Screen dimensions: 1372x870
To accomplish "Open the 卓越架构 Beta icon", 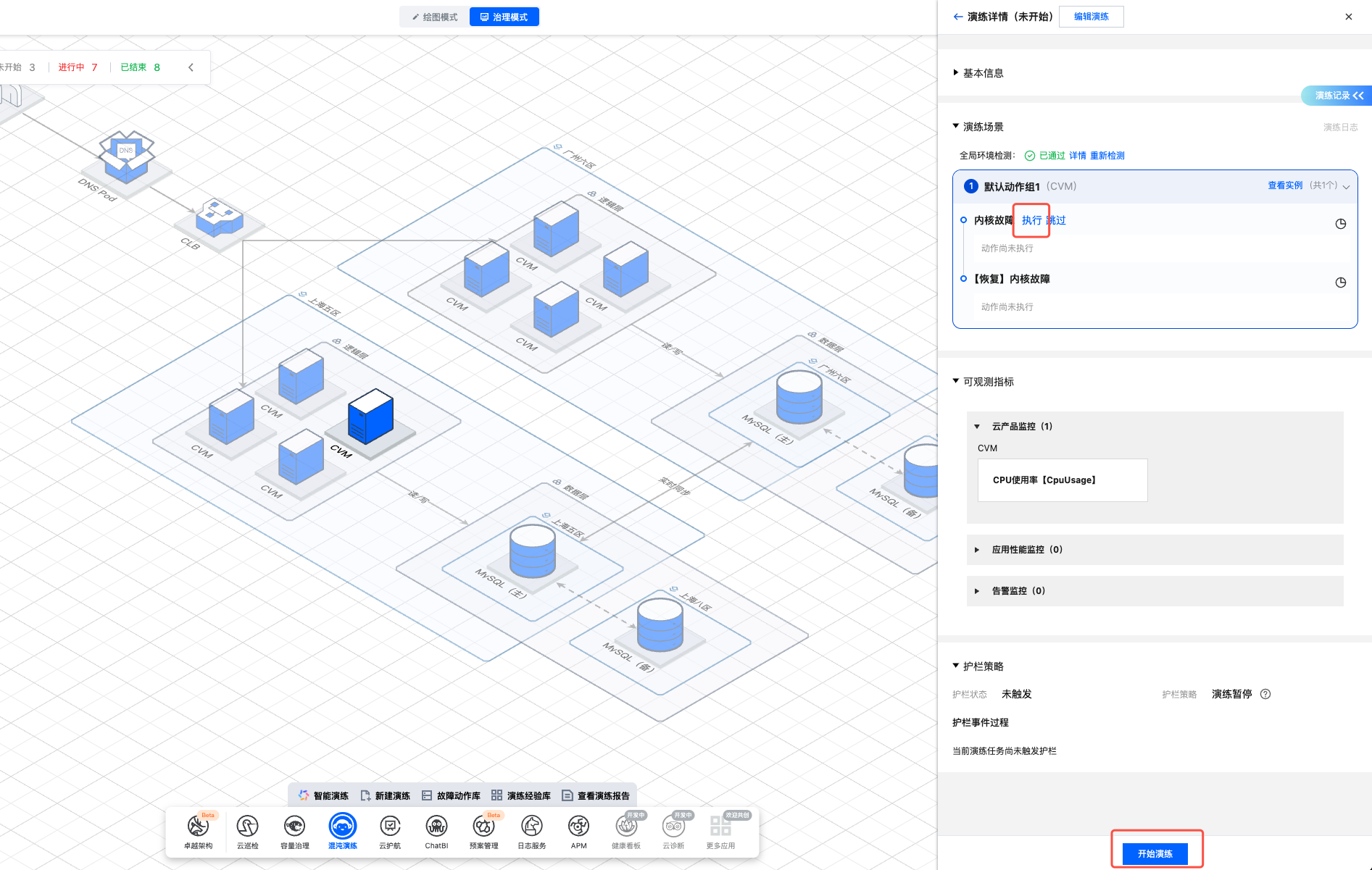I will pos(198,827).
